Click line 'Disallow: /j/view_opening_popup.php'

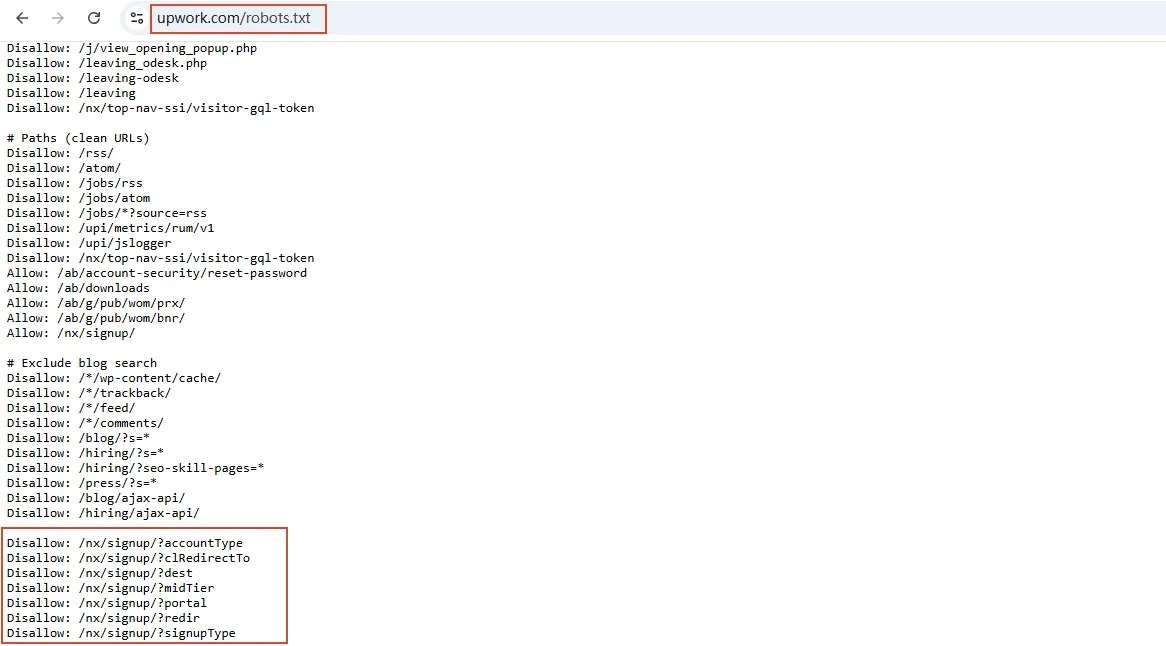(x=132, y=48)
